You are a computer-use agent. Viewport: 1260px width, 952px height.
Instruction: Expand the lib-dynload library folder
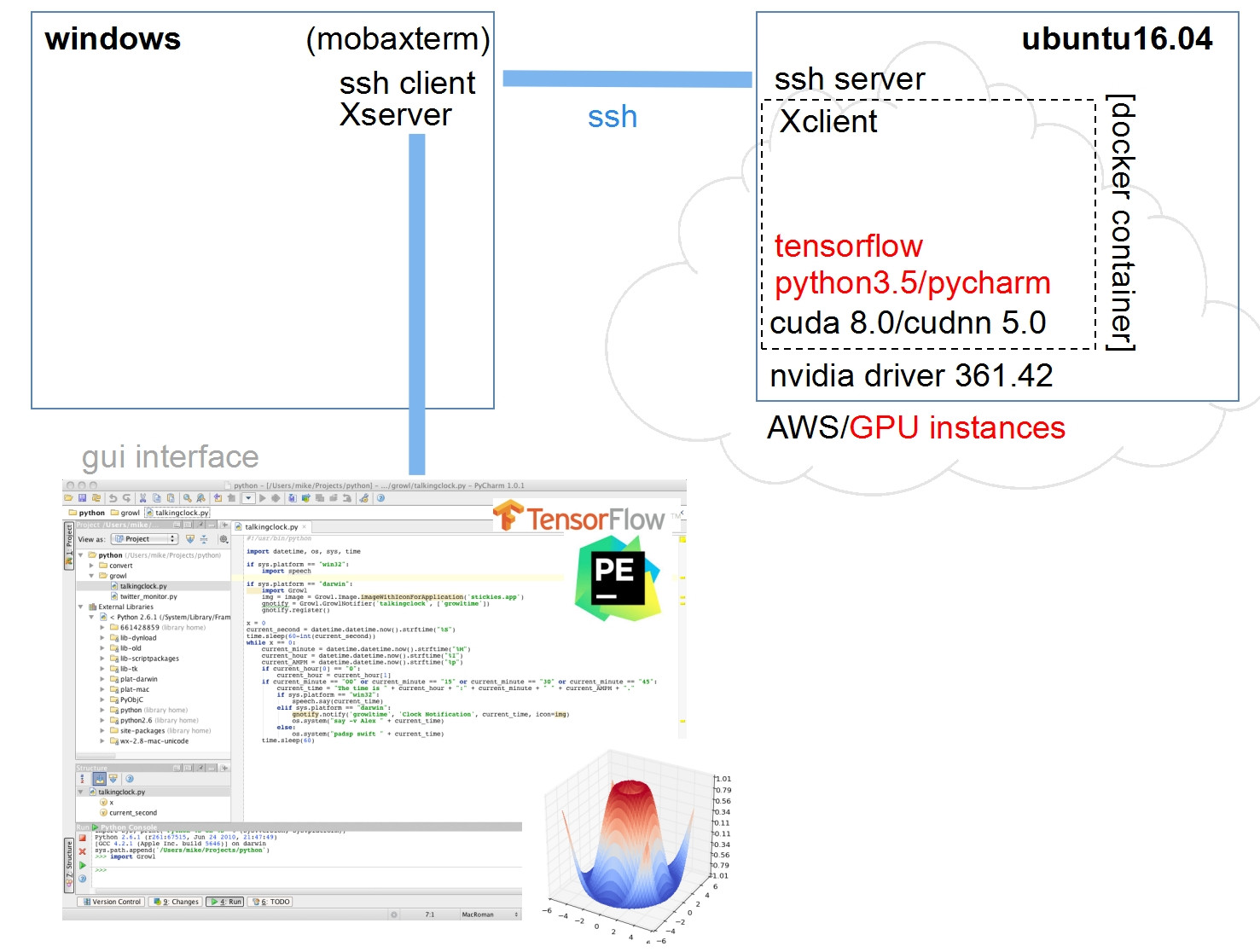click(x=102, y=638)
